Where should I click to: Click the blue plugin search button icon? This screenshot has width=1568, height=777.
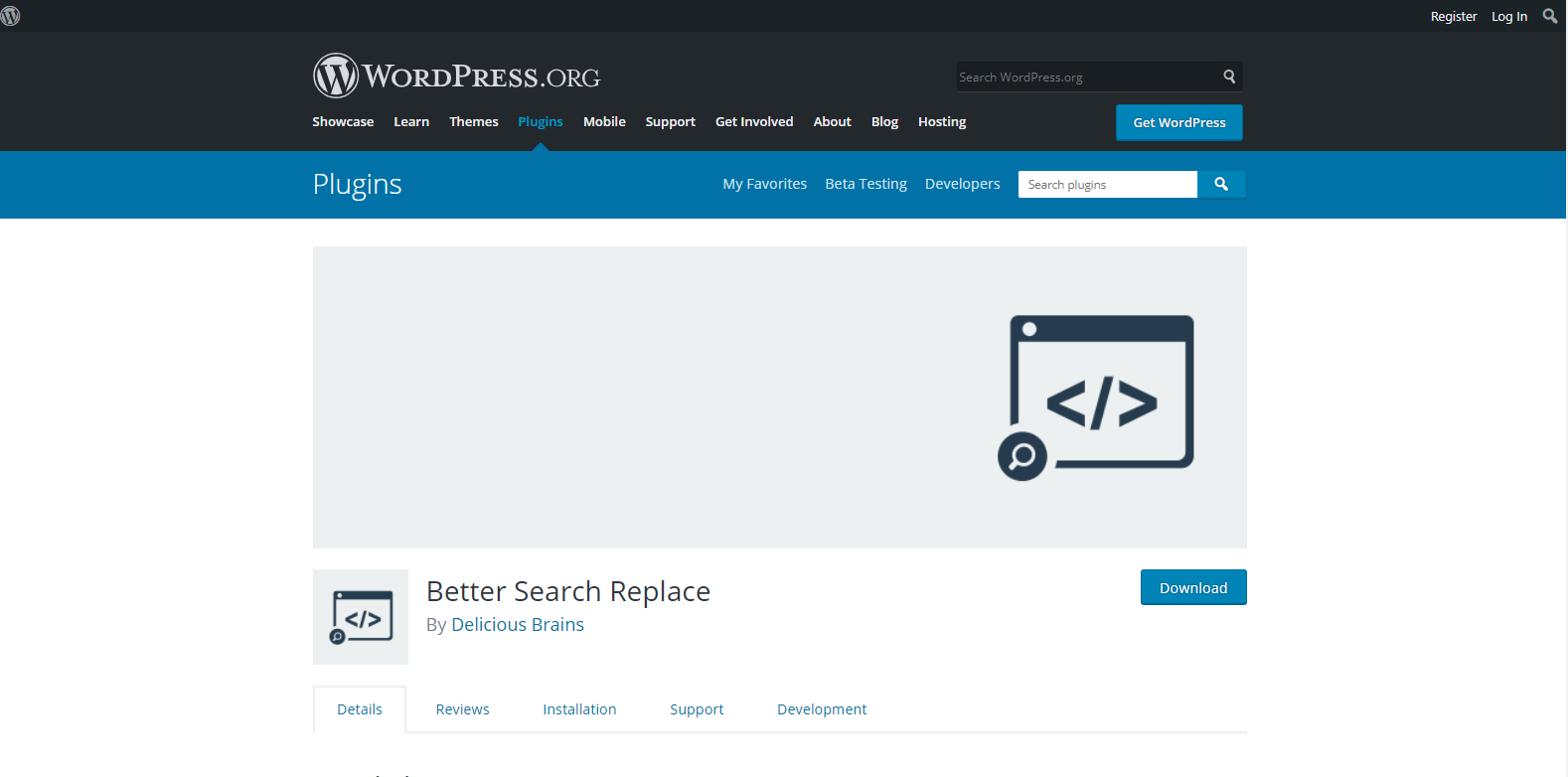1221,185
